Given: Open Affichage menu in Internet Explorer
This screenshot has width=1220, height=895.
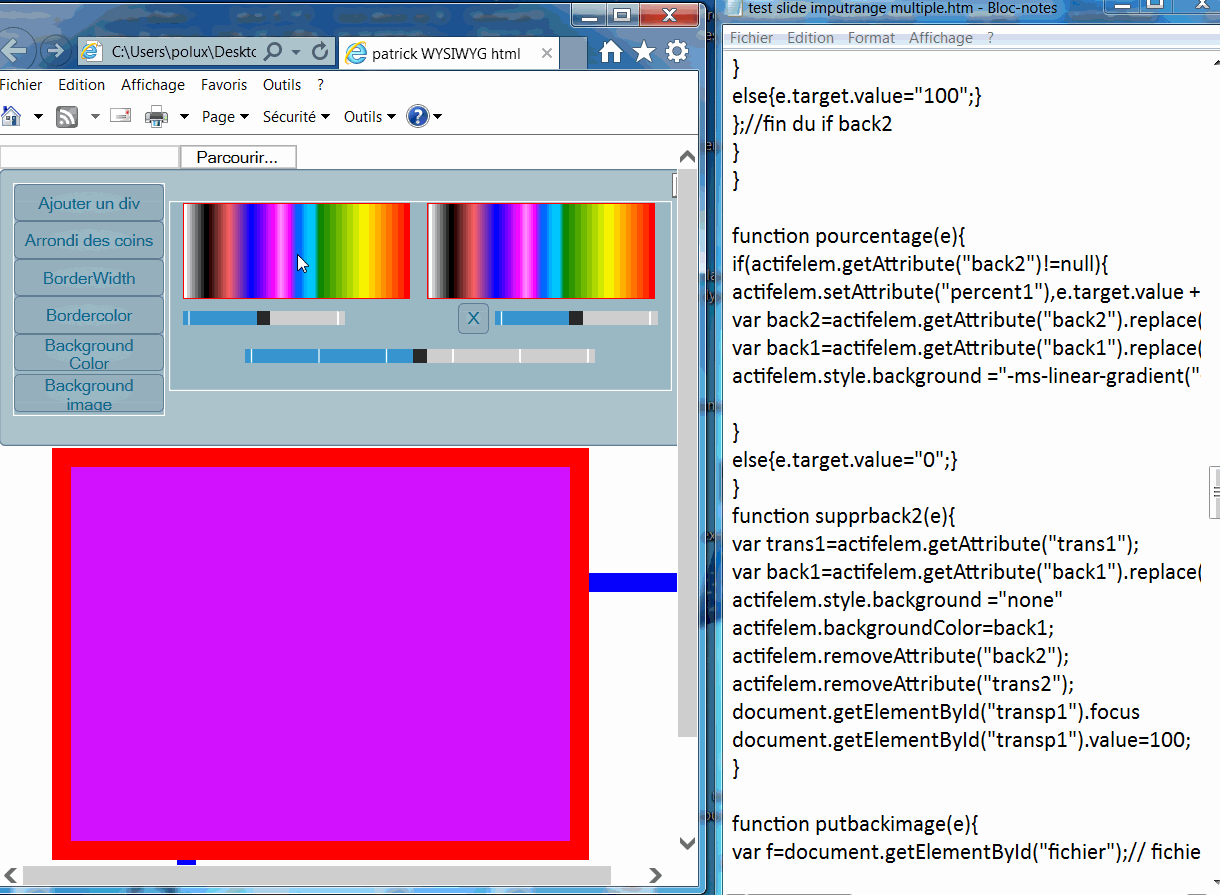Looking at the screenshot, I should tap(153, 85).
